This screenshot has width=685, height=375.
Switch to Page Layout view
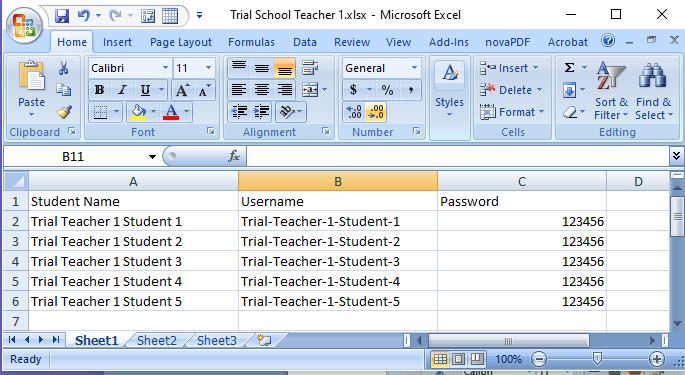click(x=458, y=359)
